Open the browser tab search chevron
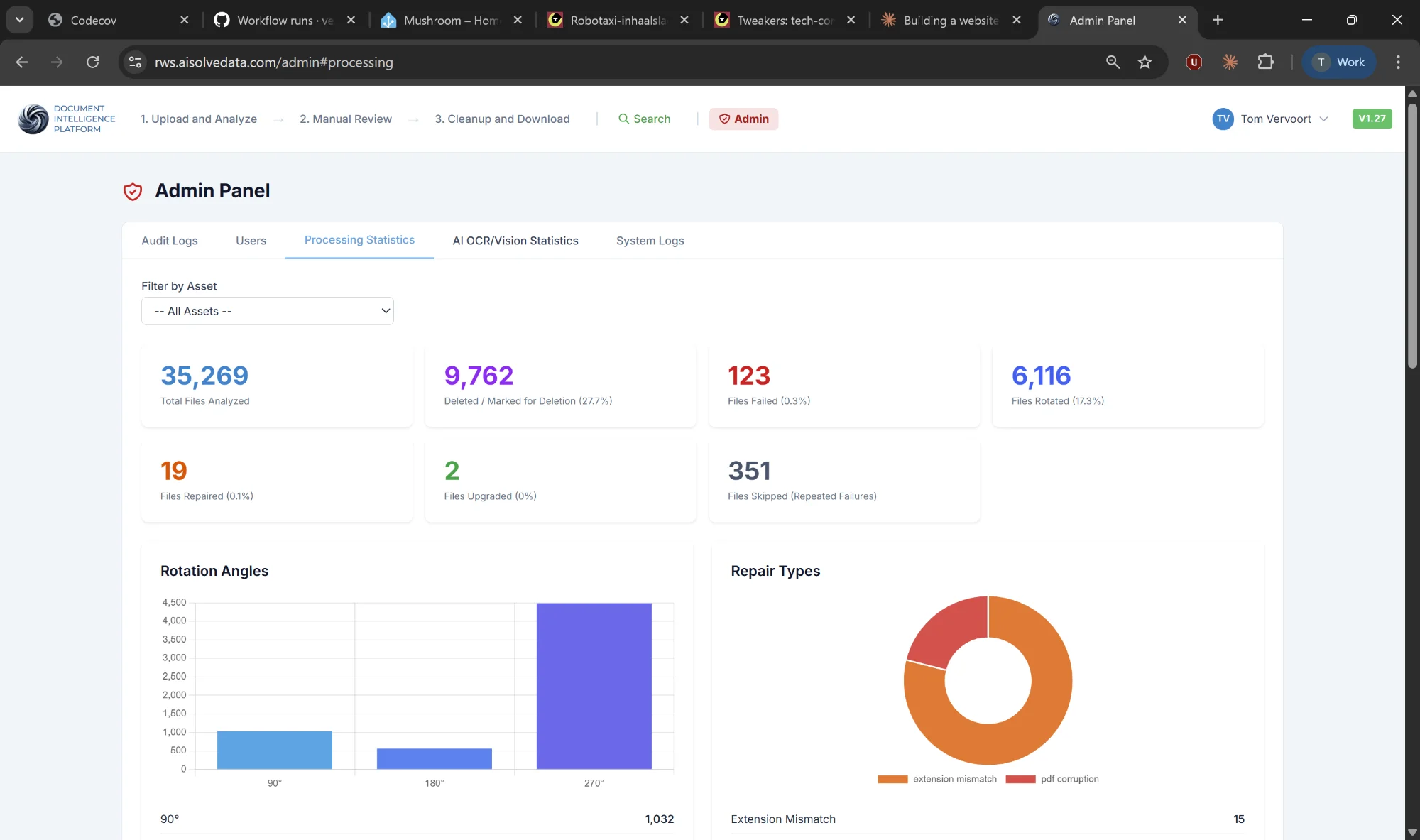 click(18, 19)
